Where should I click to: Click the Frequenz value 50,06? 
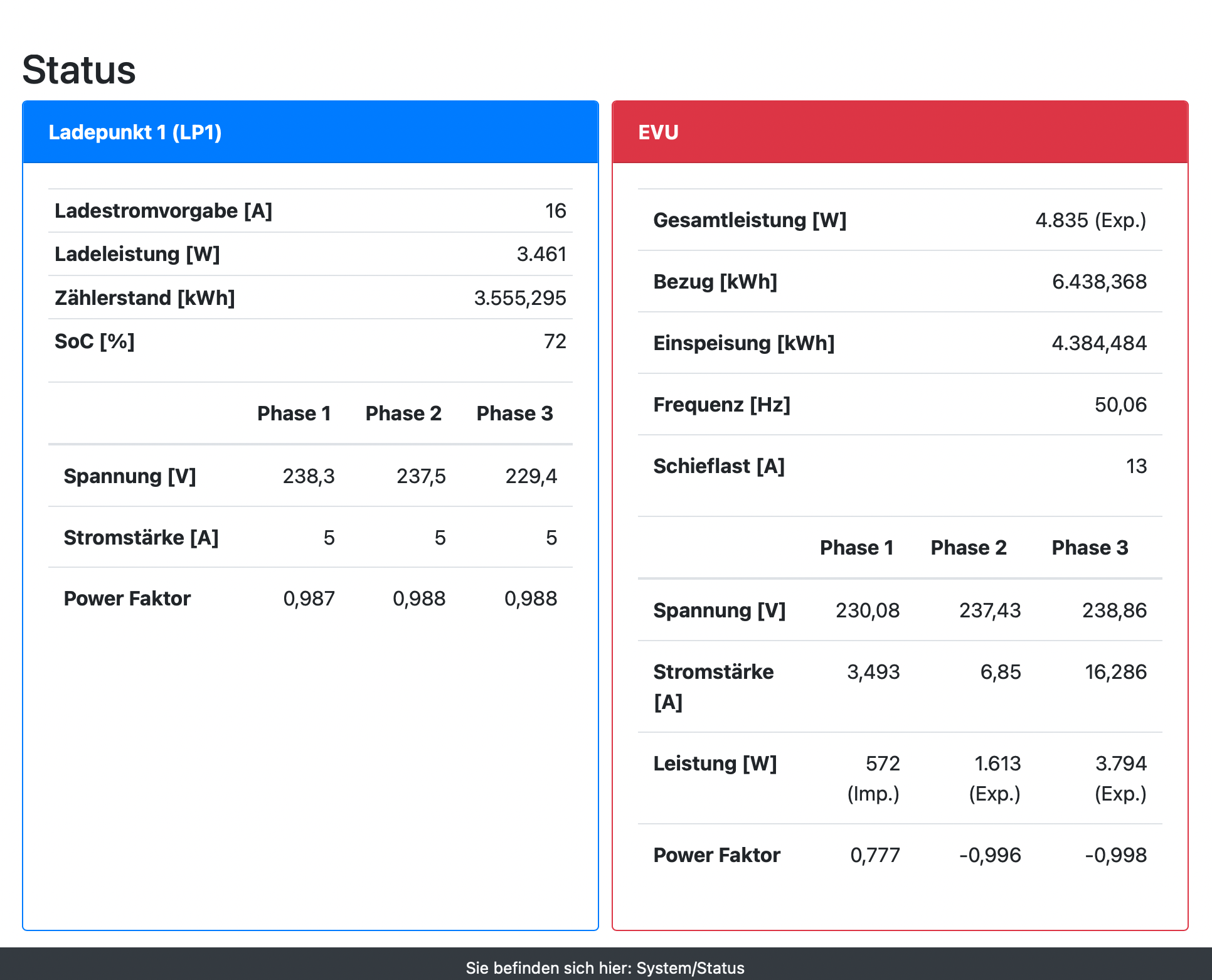point(1120,405)
